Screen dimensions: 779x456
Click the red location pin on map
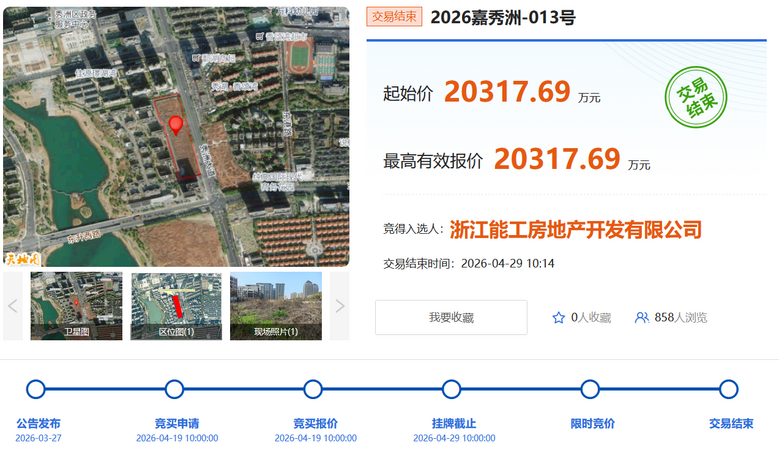pos(175,125)
